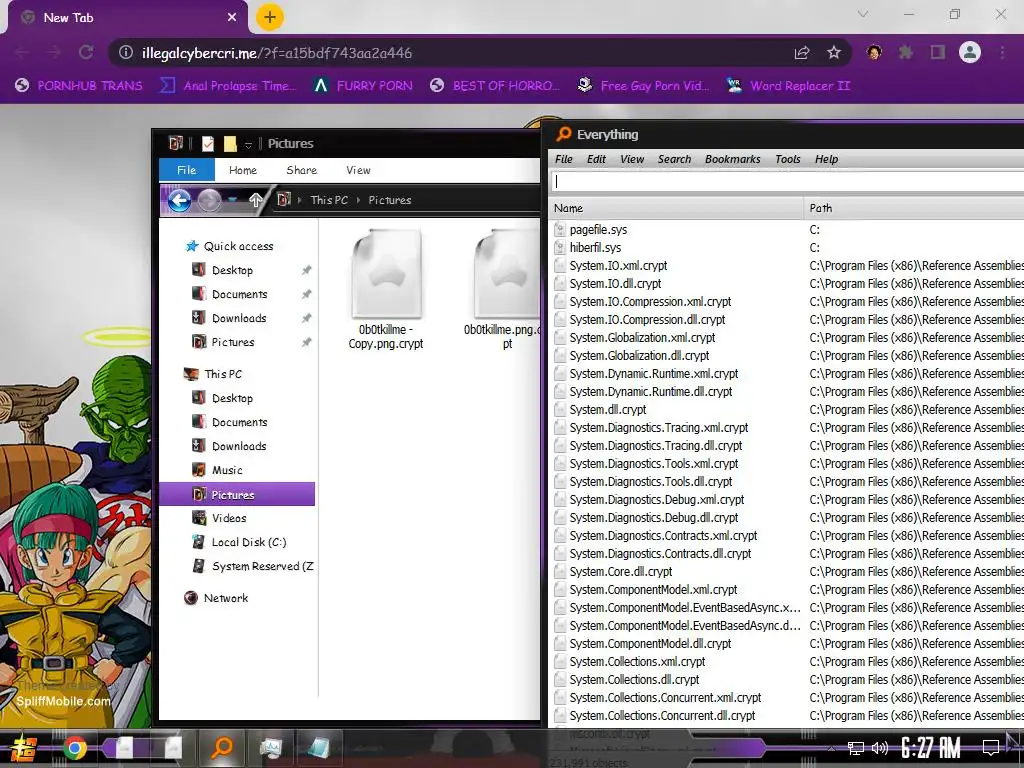Screen dimensions: 1024x768
Task: Click the browser address bar URL
Action: [277, 53]
